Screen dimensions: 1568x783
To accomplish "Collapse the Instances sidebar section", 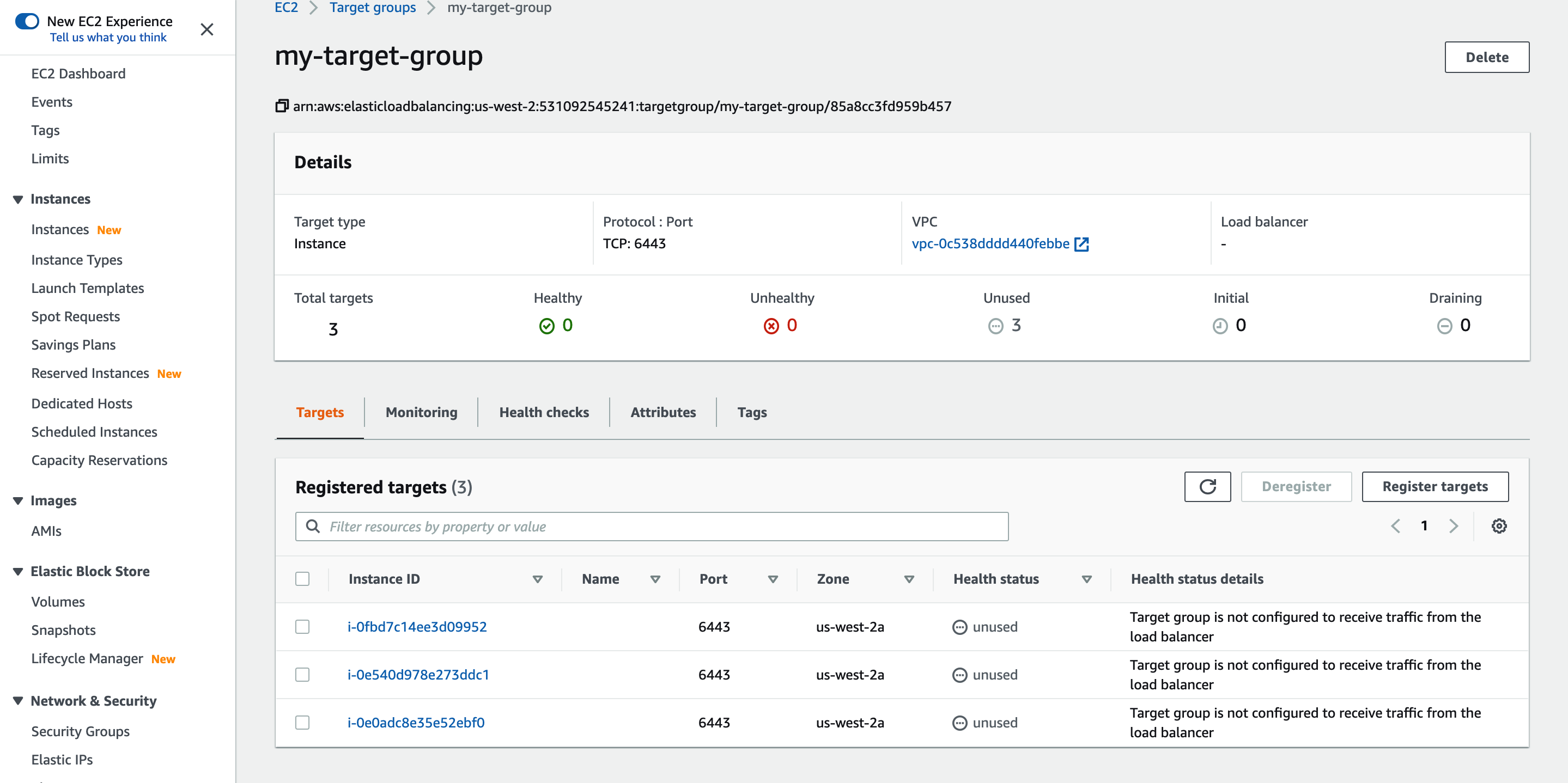I will coord(19,199).
